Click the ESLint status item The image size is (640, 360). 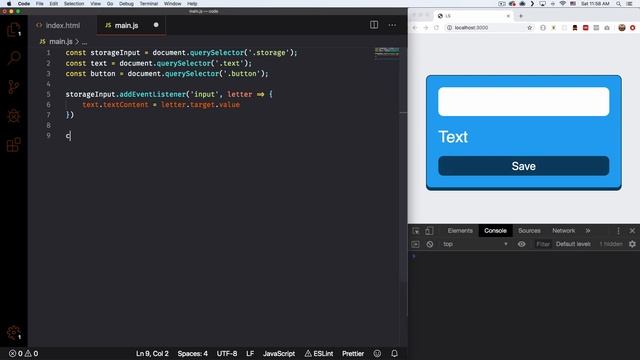coord(319,353)
